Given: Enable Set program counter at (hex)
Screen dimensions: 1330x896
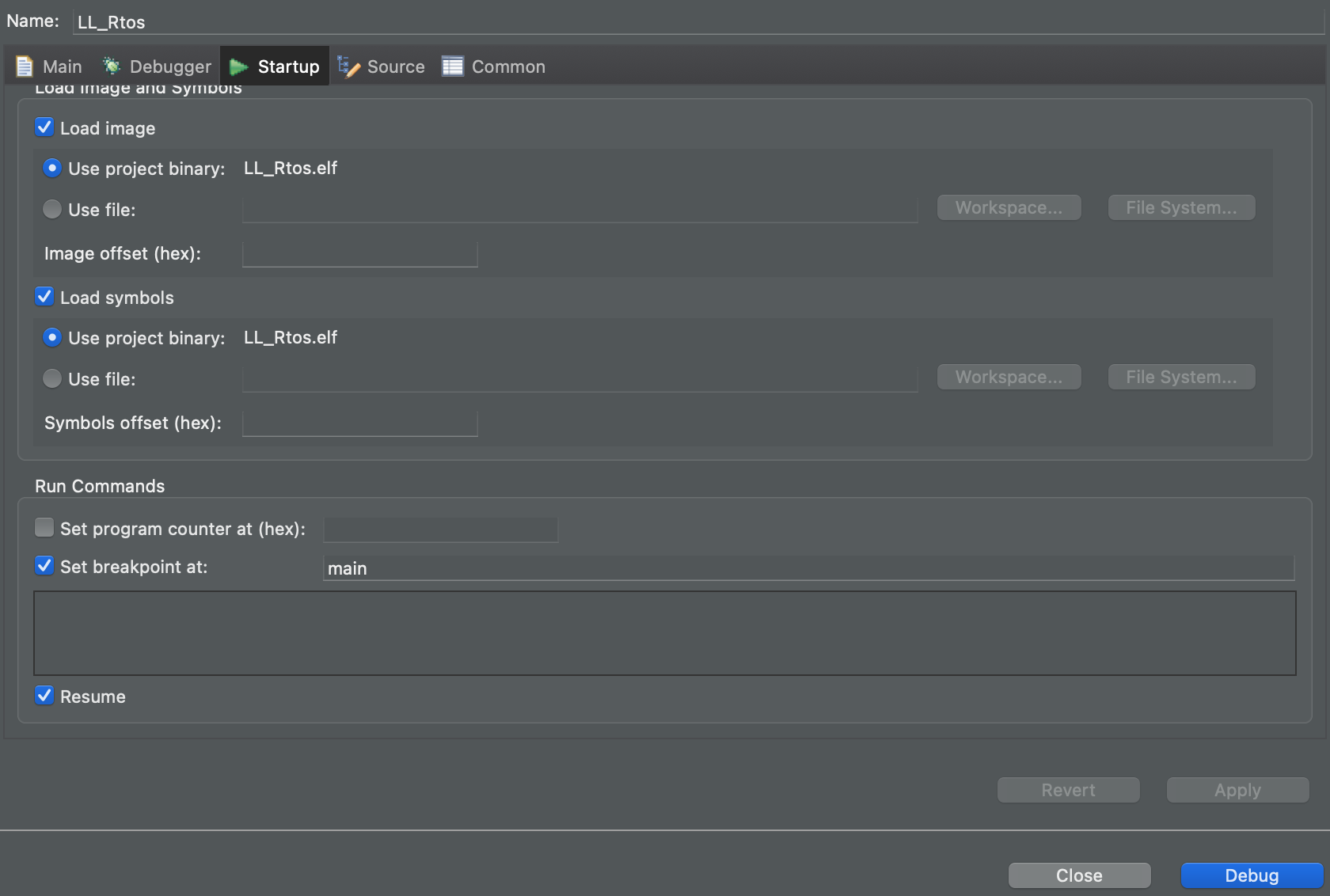Looking at the screenshot, I should (44, 528).
